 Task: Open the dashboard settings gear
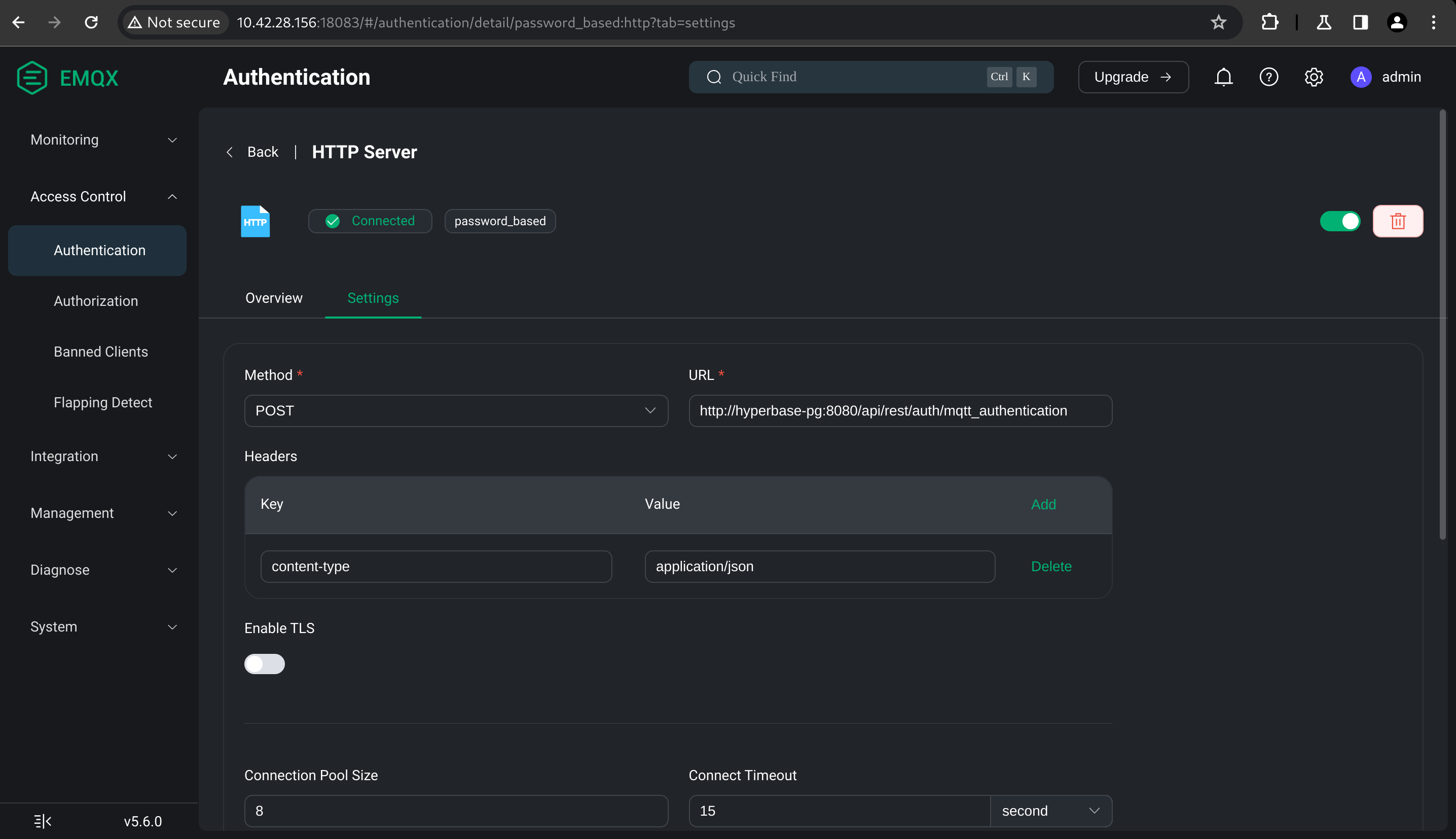coord(1314,77)
